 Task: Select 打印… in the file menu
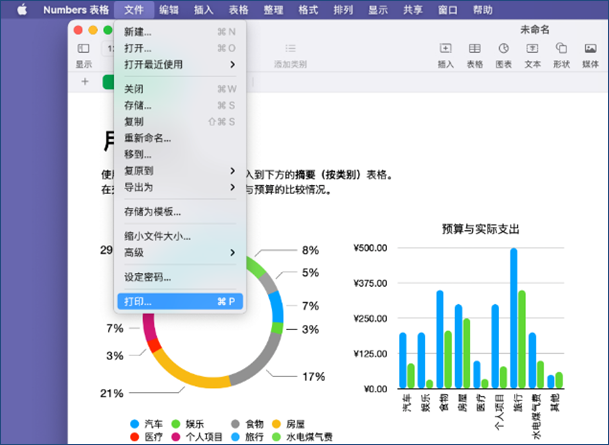[180, 301]
